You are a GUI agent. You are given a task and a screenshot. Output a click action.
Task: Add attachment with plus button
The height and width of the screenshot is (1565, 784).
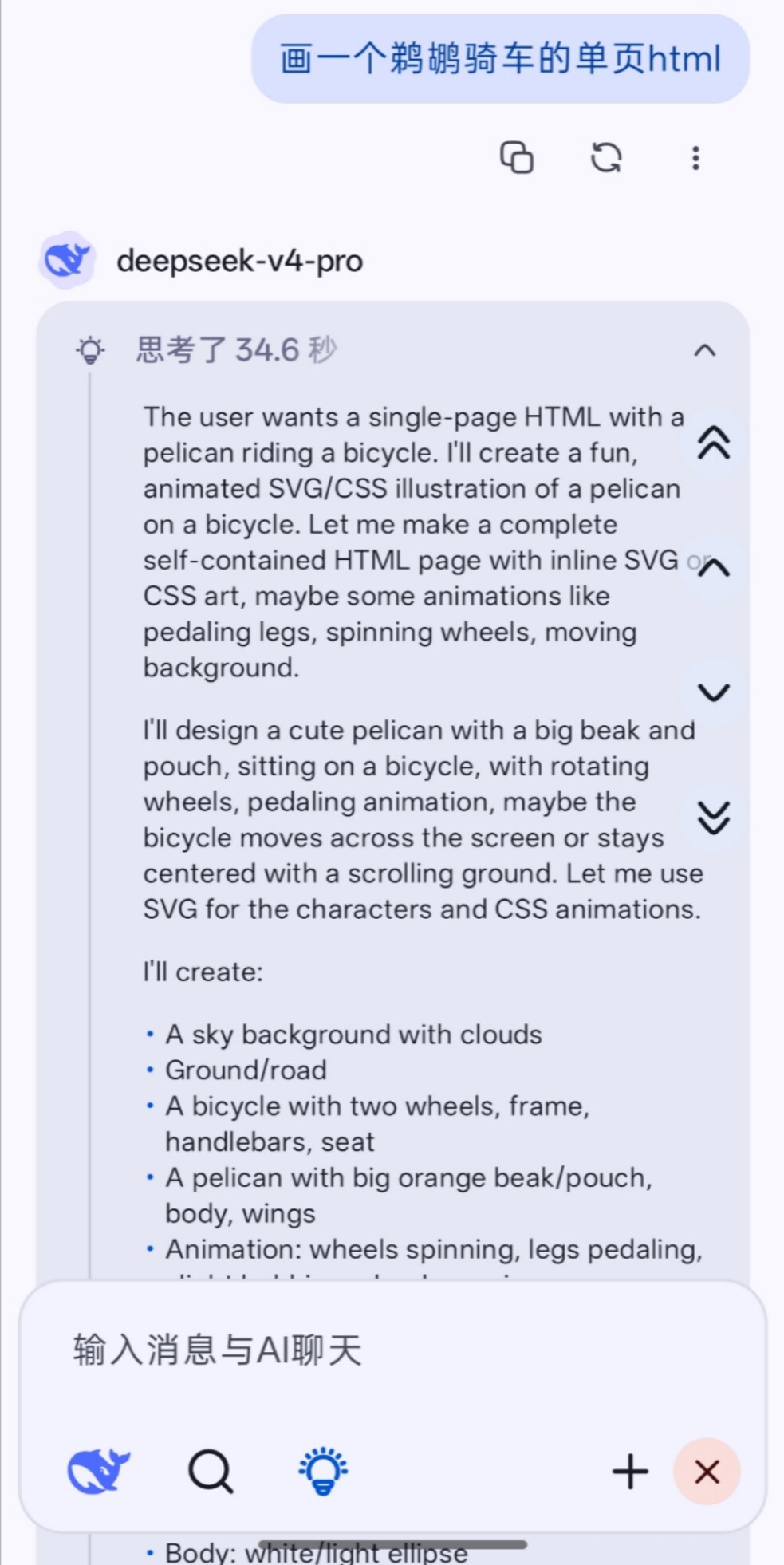(x=630, y=1471)
